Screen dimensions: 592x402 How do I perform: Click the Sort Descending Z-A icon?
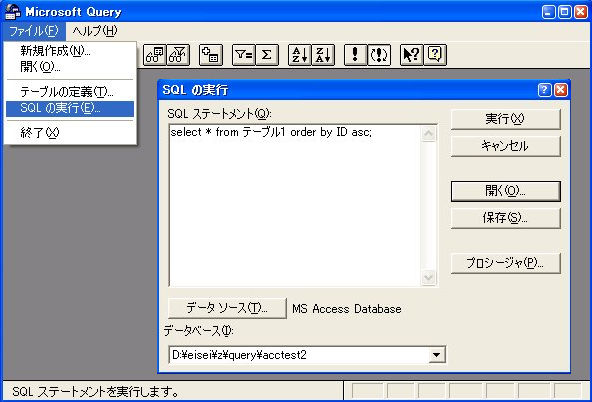click(x=323, y=55)
